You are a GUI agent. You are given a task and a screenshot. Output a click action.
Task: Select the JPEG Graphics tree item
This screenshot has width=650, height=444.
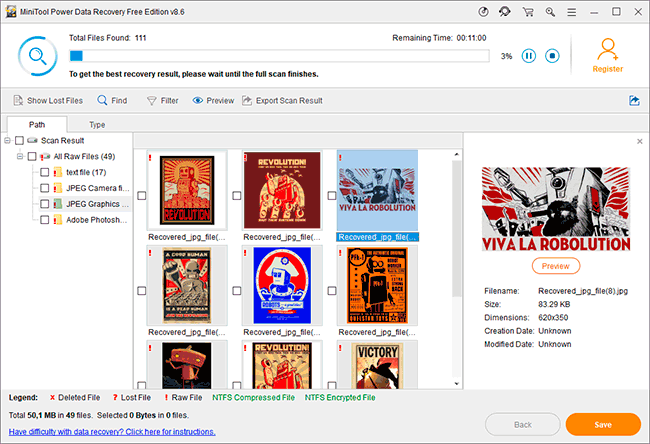click(97, 204)
